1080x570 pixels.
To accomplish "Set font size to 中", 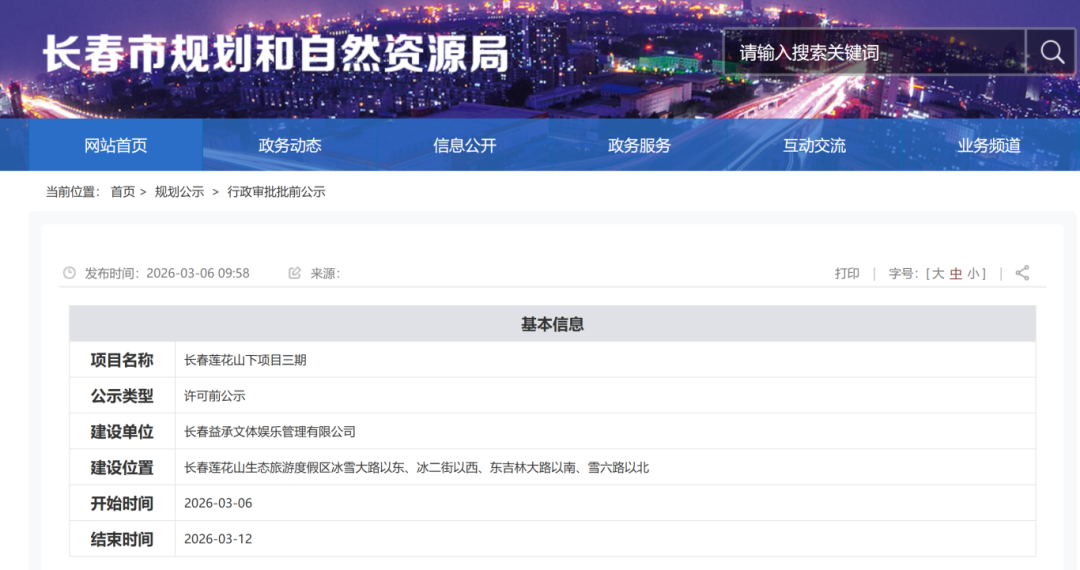I will coord(955,273).
